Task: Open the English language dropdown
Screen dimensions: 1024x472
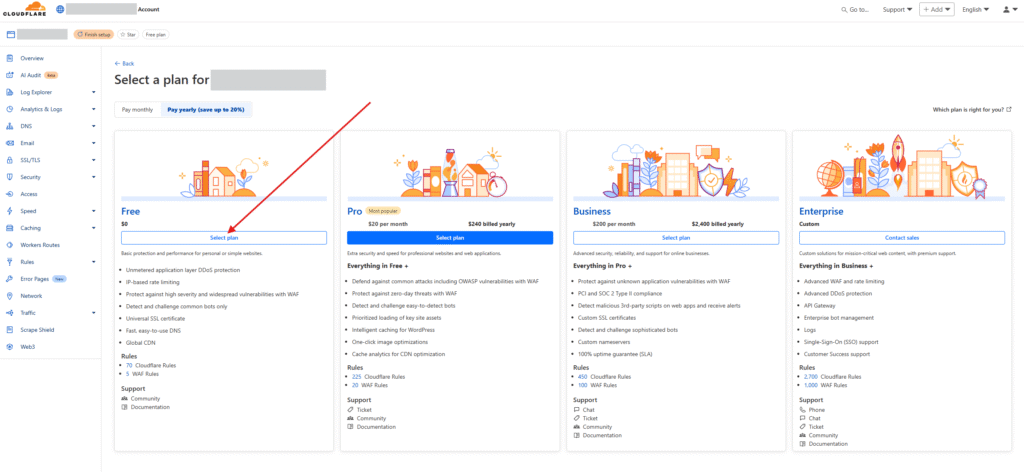Action: [x=975, y=10]
